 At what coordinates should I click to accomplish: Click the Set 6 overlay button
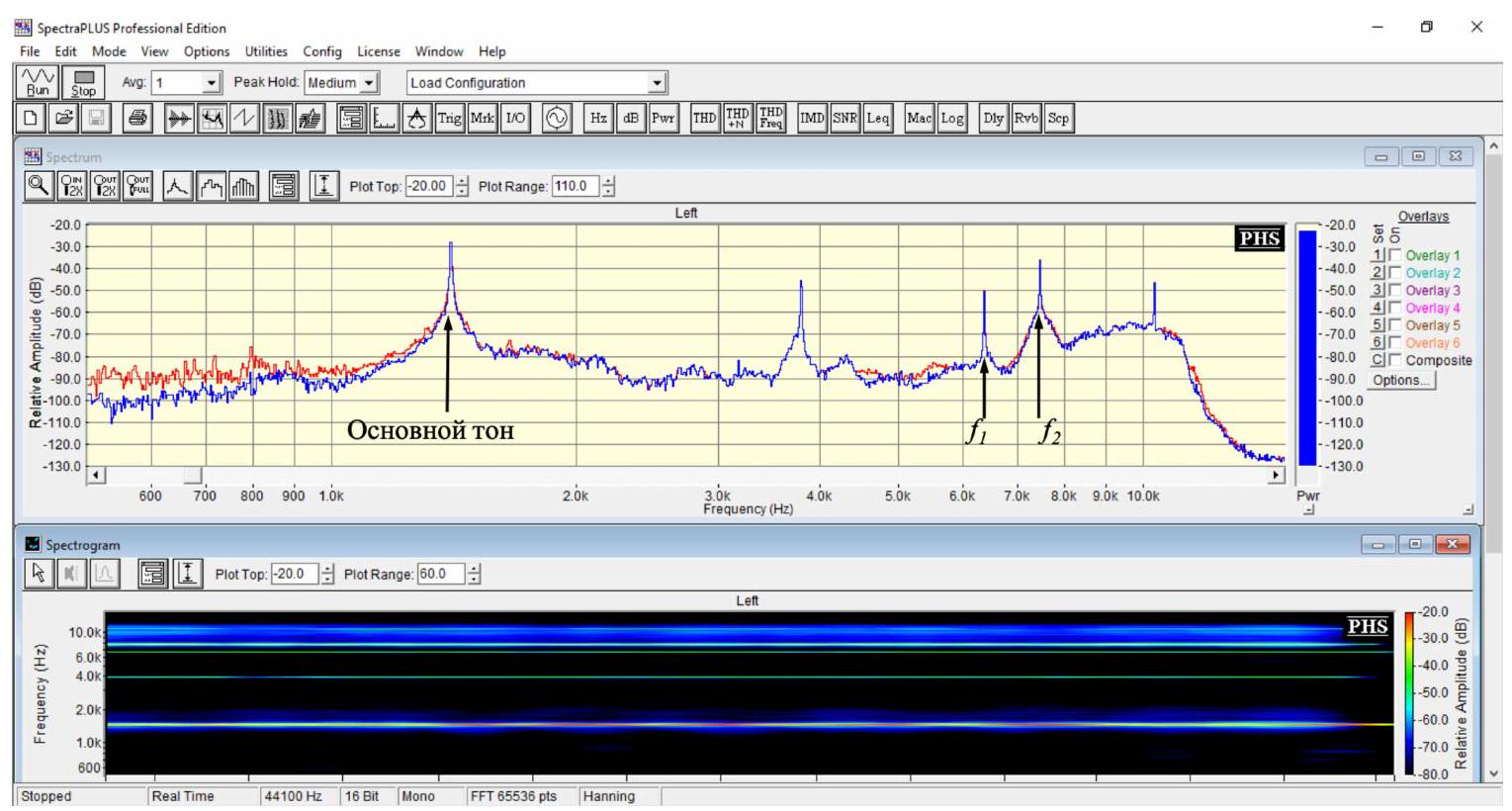click(1378, 343)
